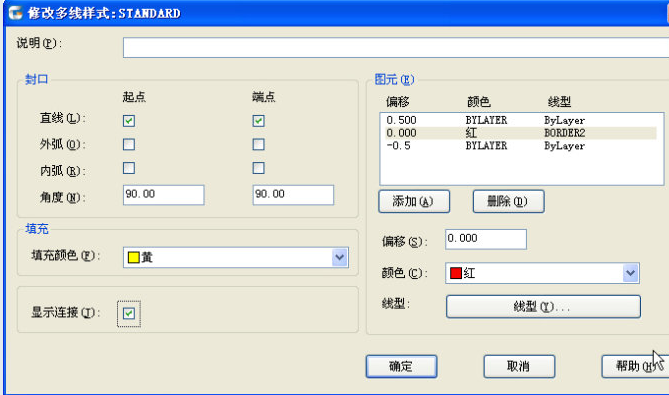Image resolution: width=669 pixels, height=395 pixels.
Task: Click the 删除(D) button
Action: pos(508,201)
